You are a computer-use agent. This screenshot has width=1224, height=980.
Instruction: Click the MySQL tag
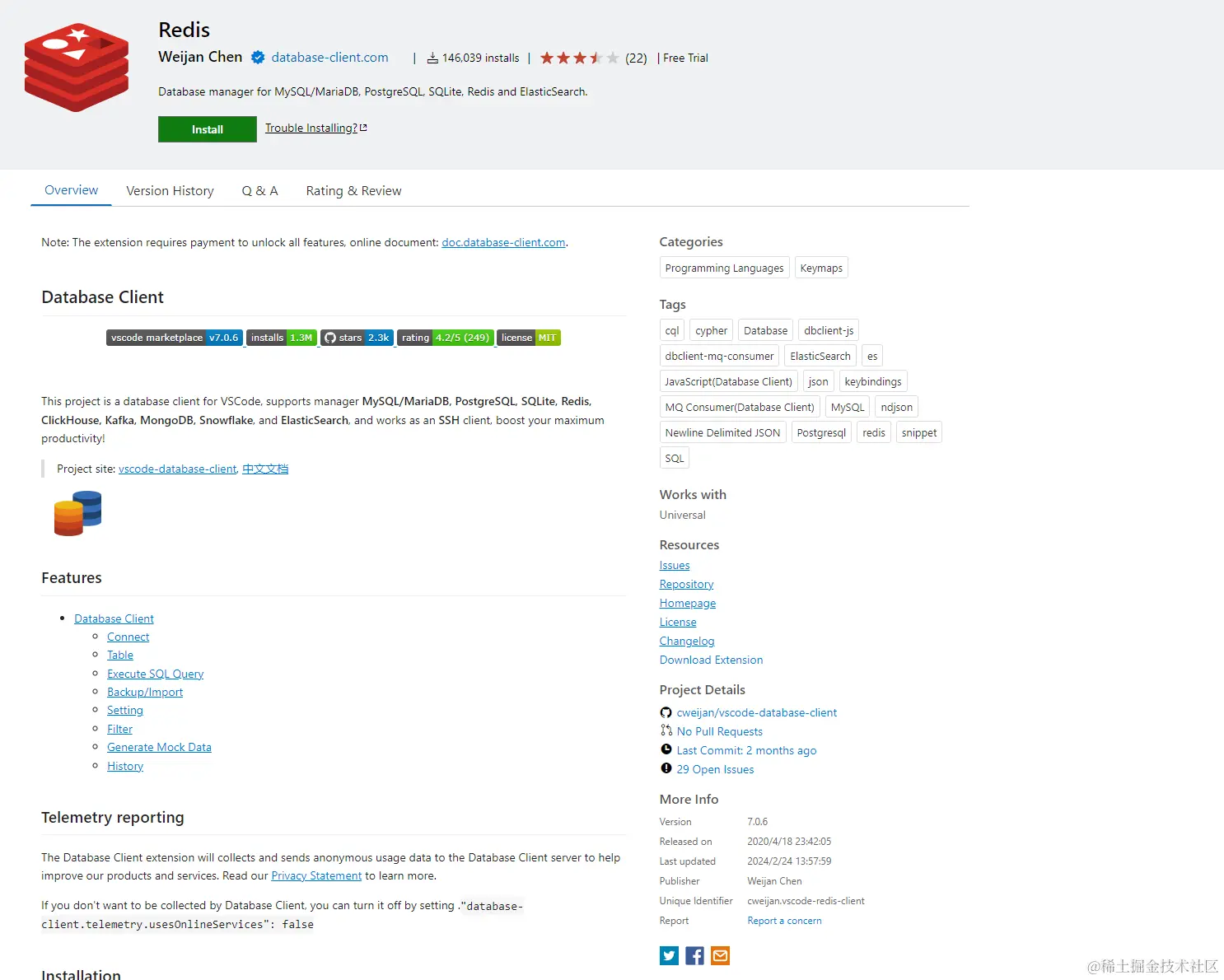click(x=848, y=407)
